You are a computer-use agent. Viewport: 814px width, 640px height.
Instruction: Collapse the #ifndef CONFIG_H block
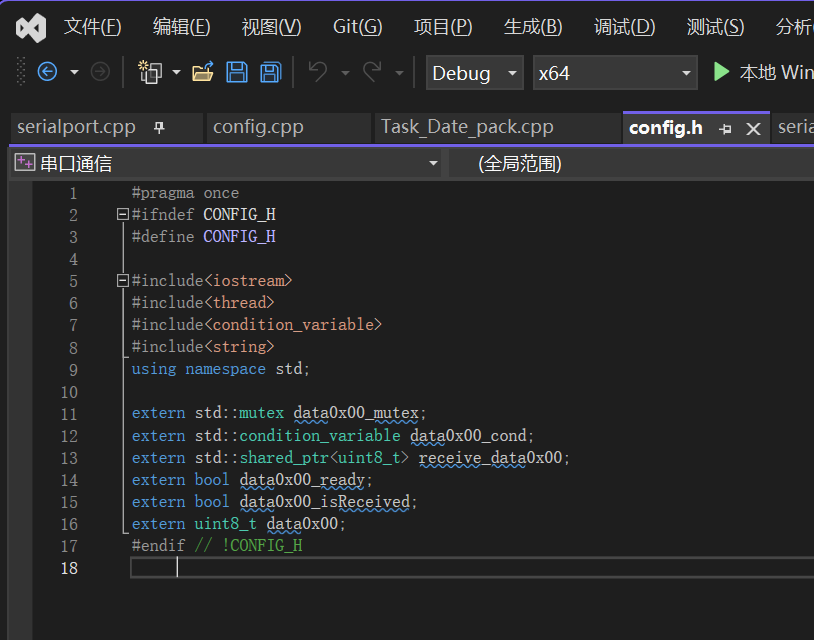point(123,214)
